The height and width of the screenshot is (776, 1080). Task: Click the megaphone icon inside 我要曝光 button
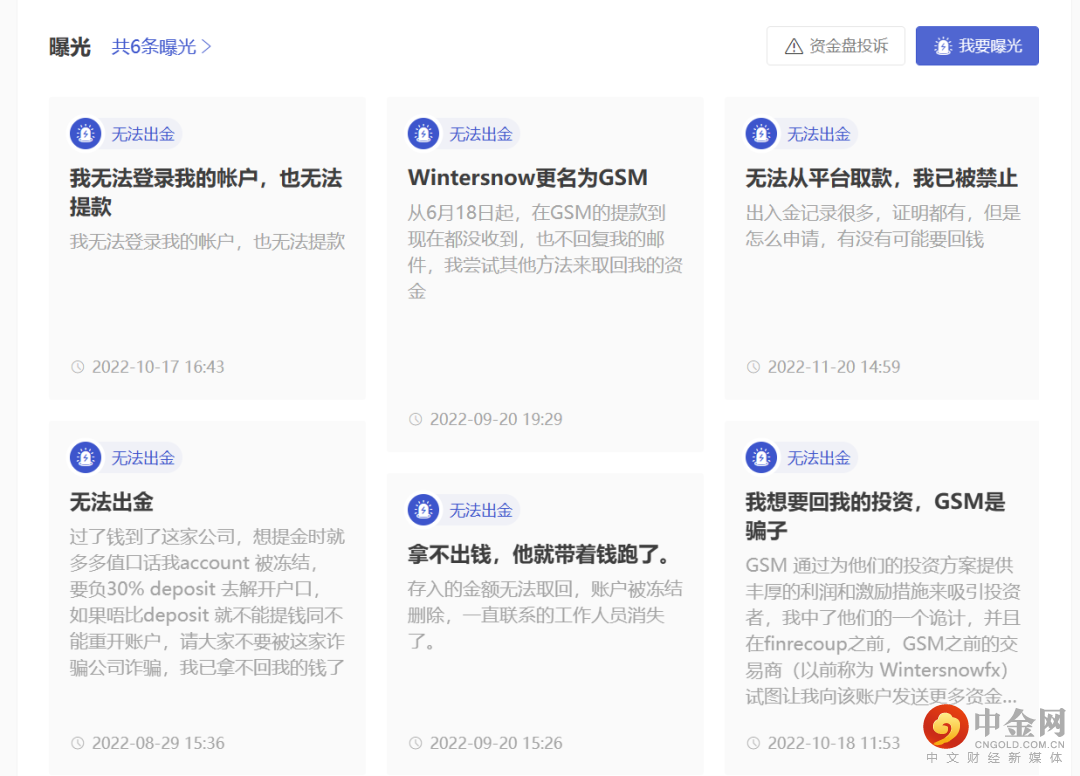tap(941, 45)
